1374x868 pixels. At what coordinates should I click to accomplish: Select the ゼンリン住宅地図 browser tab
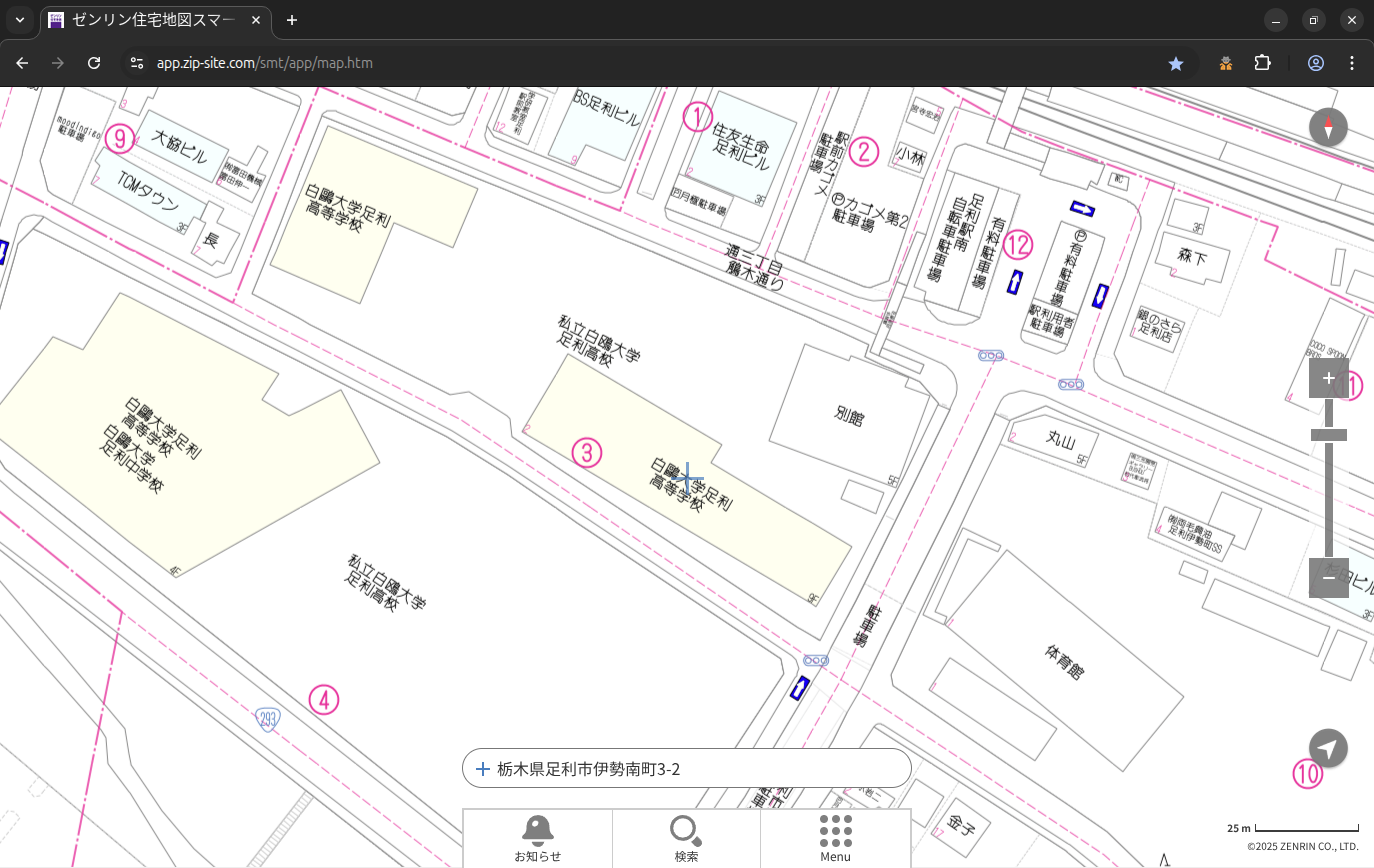coord(156,20)
